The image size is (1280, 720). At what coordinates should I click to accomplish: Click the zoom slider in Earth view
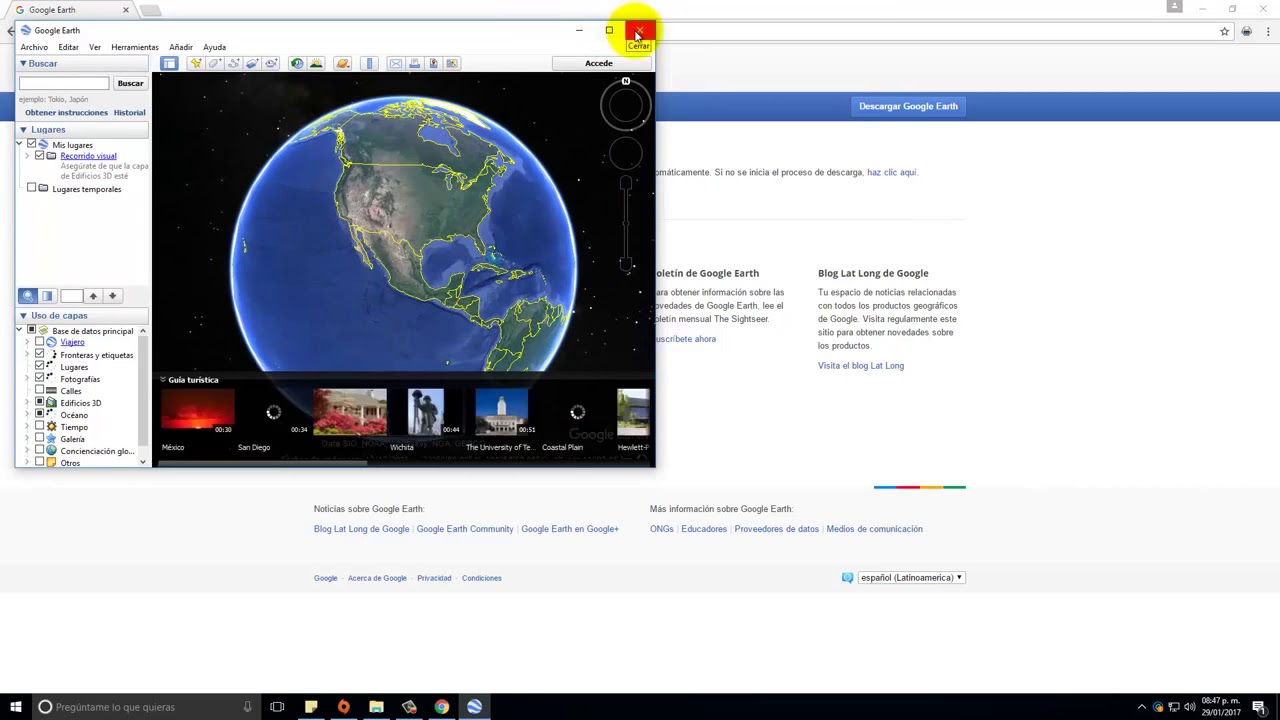(626, 225)
